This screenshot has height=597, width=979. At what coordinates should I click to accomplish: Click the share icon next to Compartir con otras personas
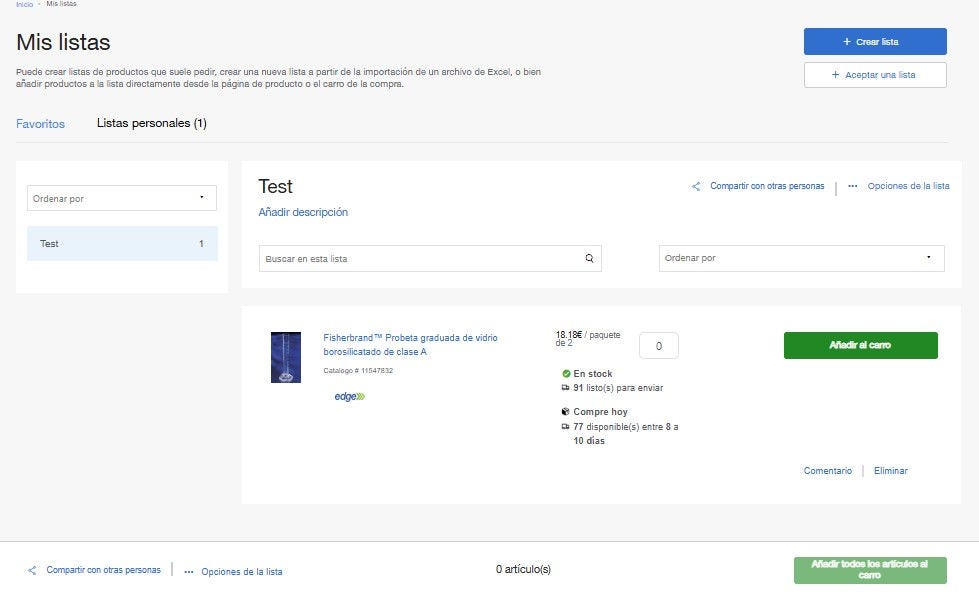[696, 186]
